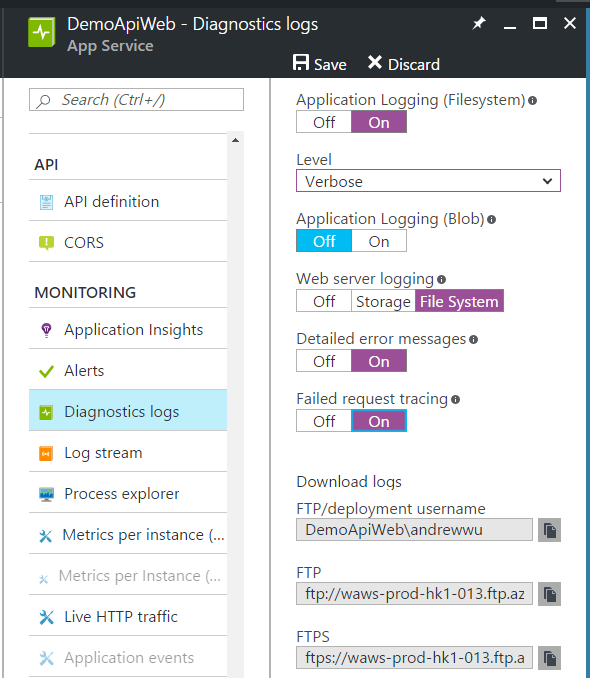
Task: Turn Application Logging (Blob) On
Action: pos(379,241)
